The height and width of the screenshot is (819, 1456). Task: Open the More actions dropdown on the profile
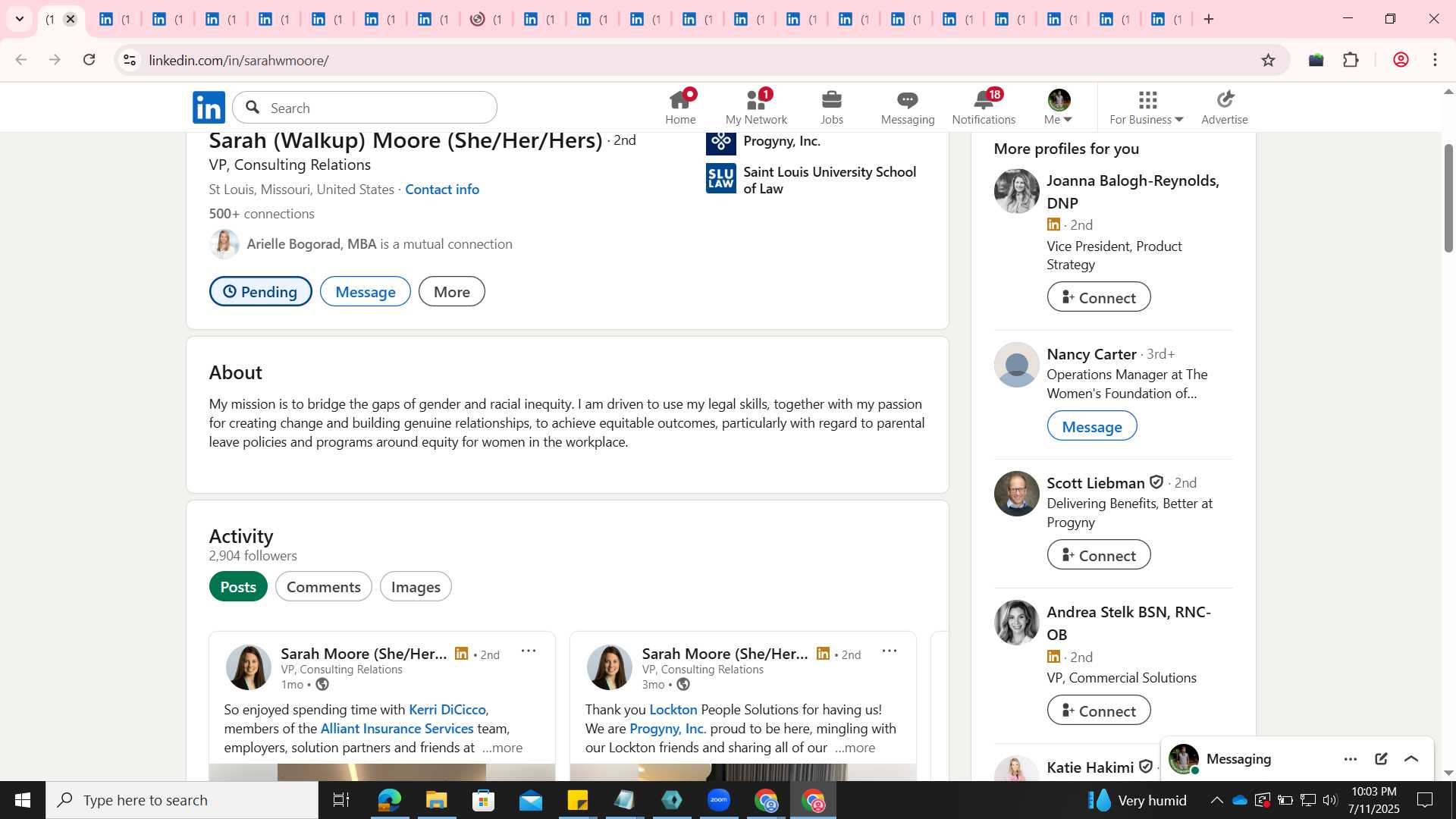point(452,292)
